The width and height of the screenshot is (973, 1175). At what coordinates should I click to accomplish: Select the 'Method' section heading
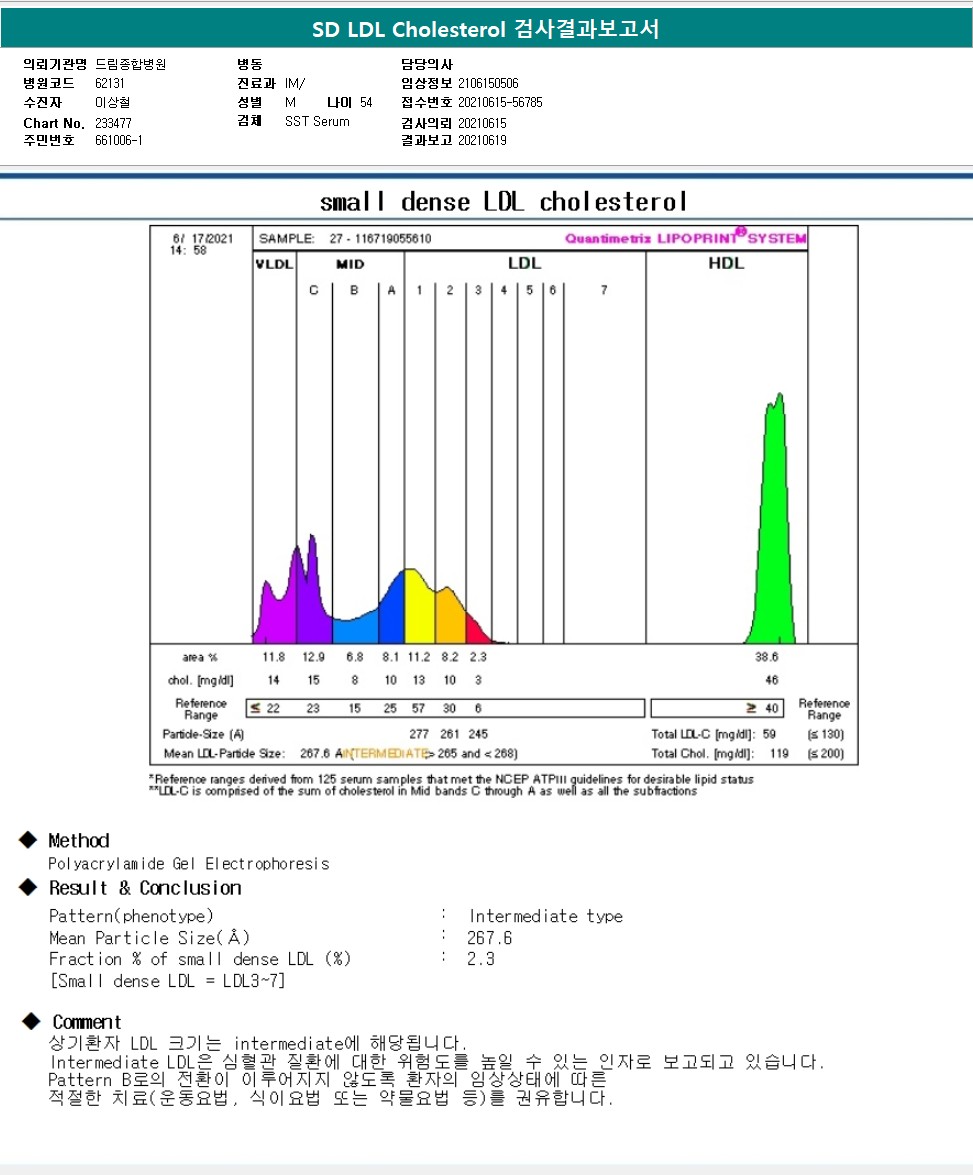[79, 841]
